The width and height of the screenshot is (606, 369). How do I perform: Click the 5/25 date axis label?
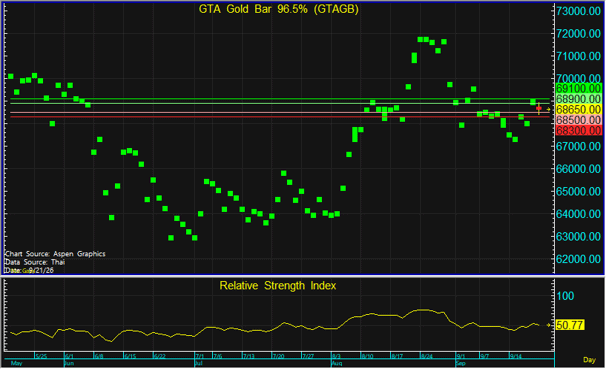(x=41, y=356)
